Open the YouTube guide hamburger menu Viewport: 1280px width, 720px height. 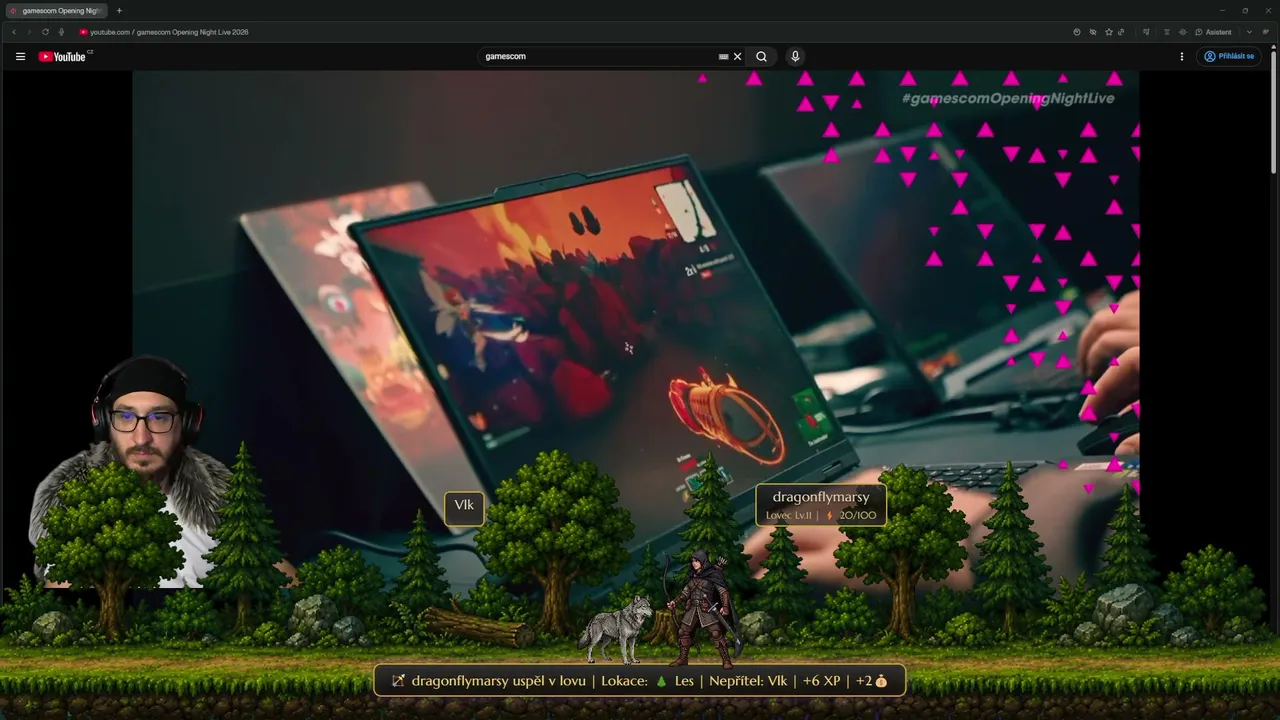(20, 57)
